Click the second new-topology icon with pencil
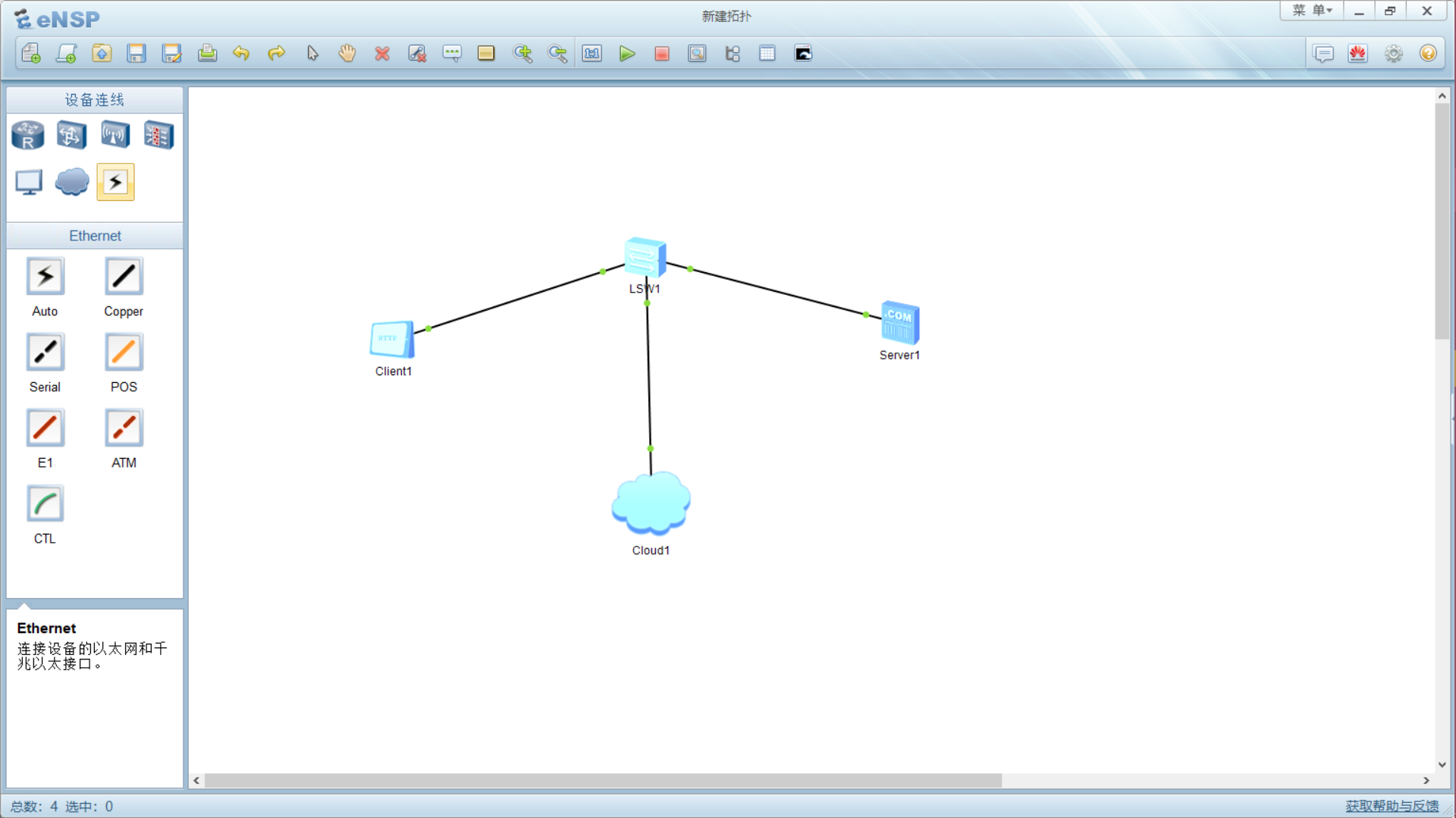1456x818 pixels. tap(67, 54)
